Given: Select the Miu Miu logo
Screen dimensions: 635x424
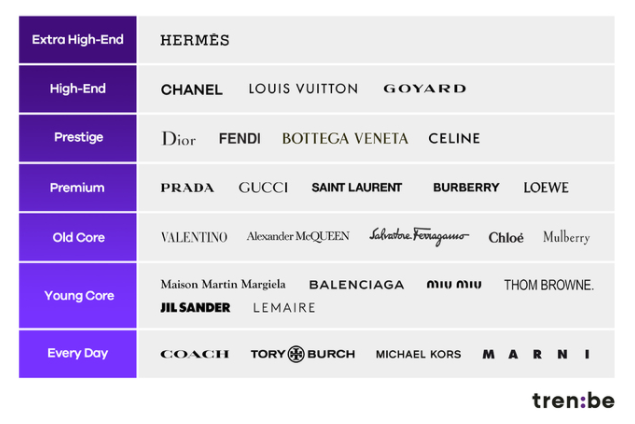Looking at the screenshot, I should point(454,285).
